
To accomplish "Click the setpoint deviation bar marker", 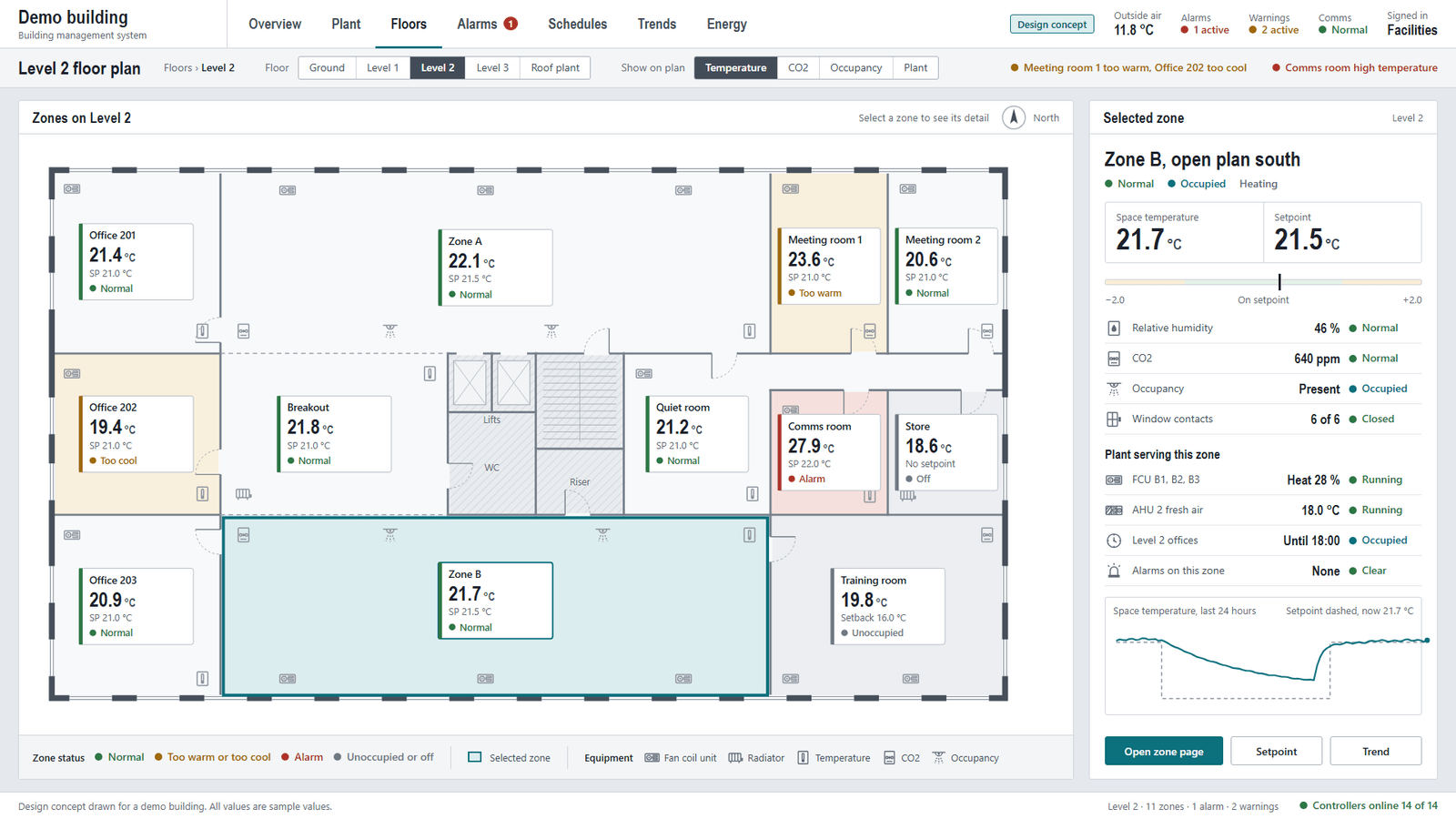I will [1279, 282].
